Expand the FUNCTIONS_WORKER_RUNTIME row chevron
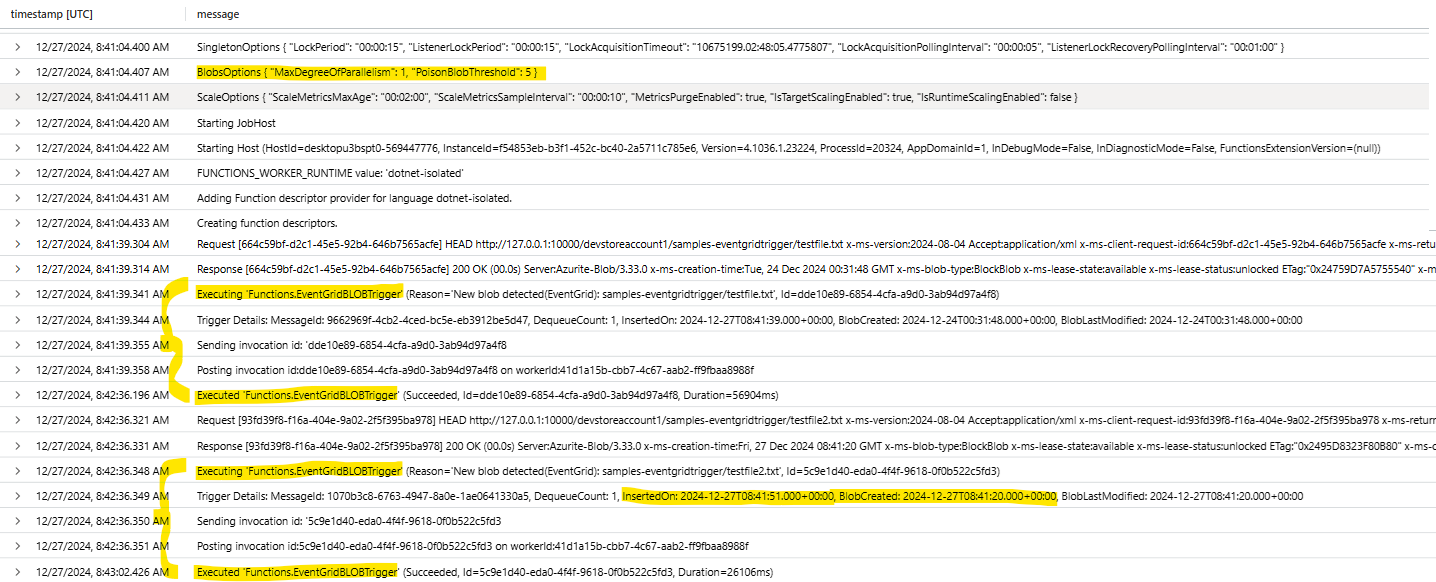Screen dimensions: 1436x582 pyautogui.click(x=17, y=173)
